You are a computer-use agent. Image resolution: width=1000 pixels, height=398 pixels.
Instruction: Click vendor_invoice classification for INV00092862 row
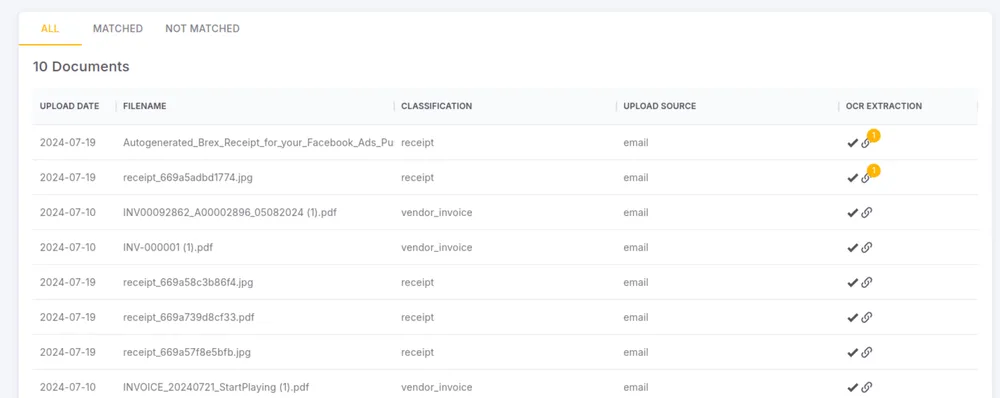[x=437, y=213]
